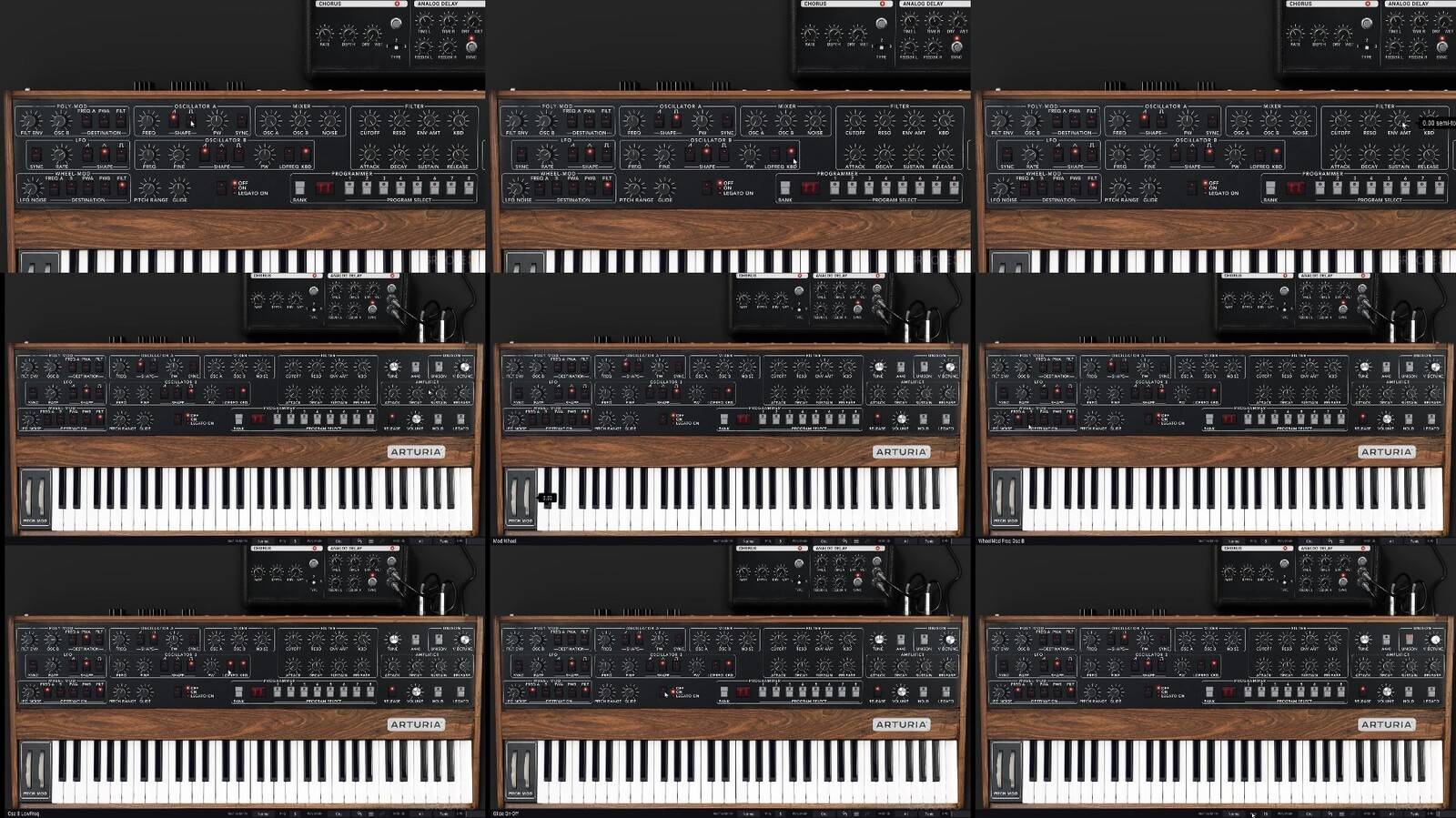1456x818 pixels.
Task: Toggle Oscillator B pulse shape in top-right frame
Action: coord(1208,153)
